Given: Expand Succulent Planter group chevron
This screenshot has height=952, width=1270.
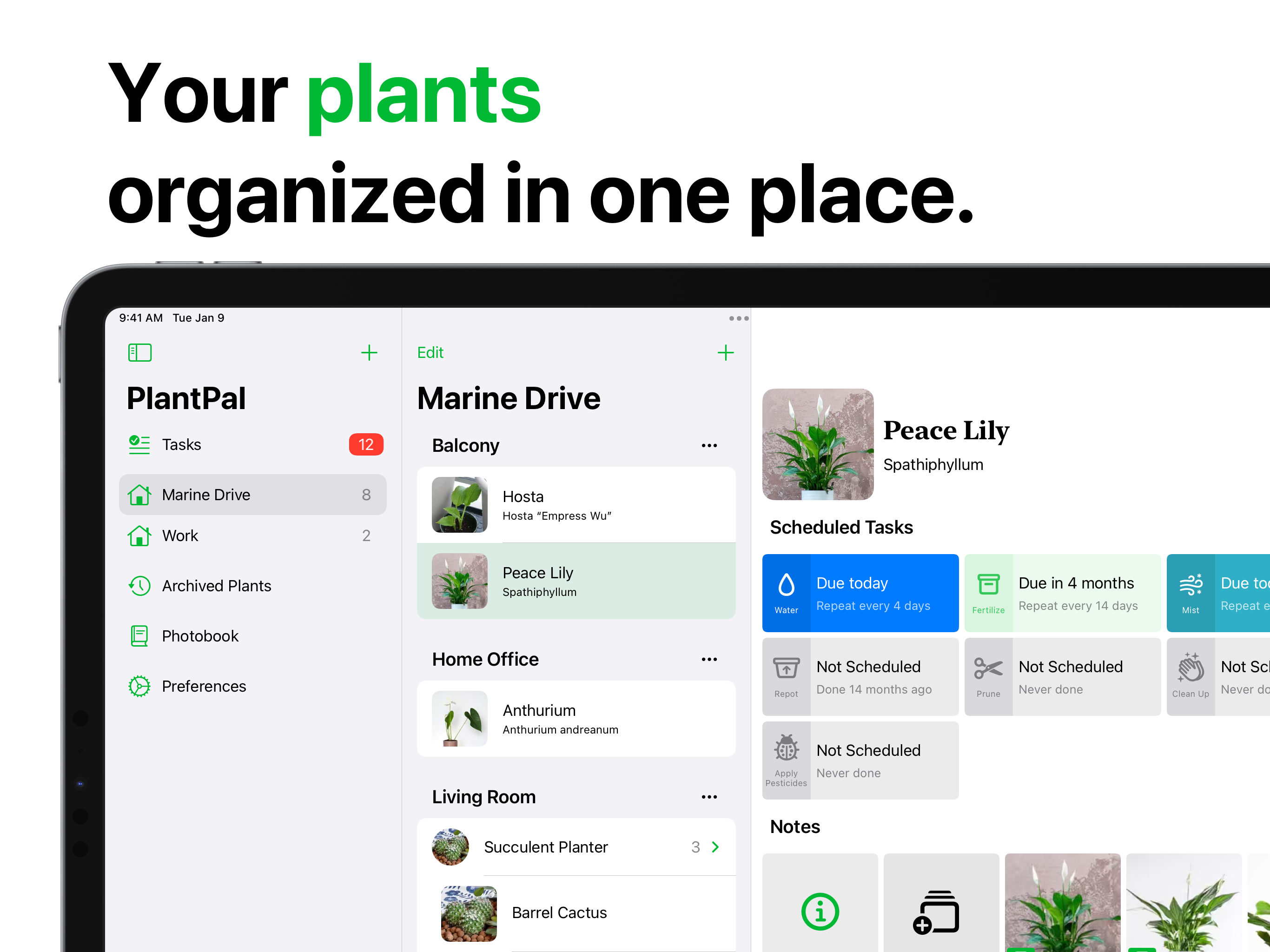Looking at the screenshot, I should coord(715,846).
